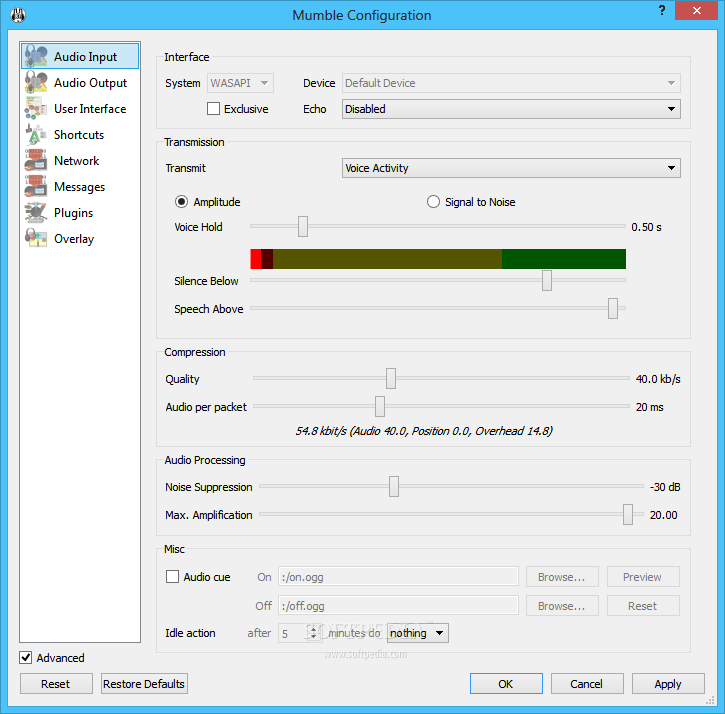Click the Plugins icon in sidebar
Viewport: 725px width, 714px height.
coord(36,212)
